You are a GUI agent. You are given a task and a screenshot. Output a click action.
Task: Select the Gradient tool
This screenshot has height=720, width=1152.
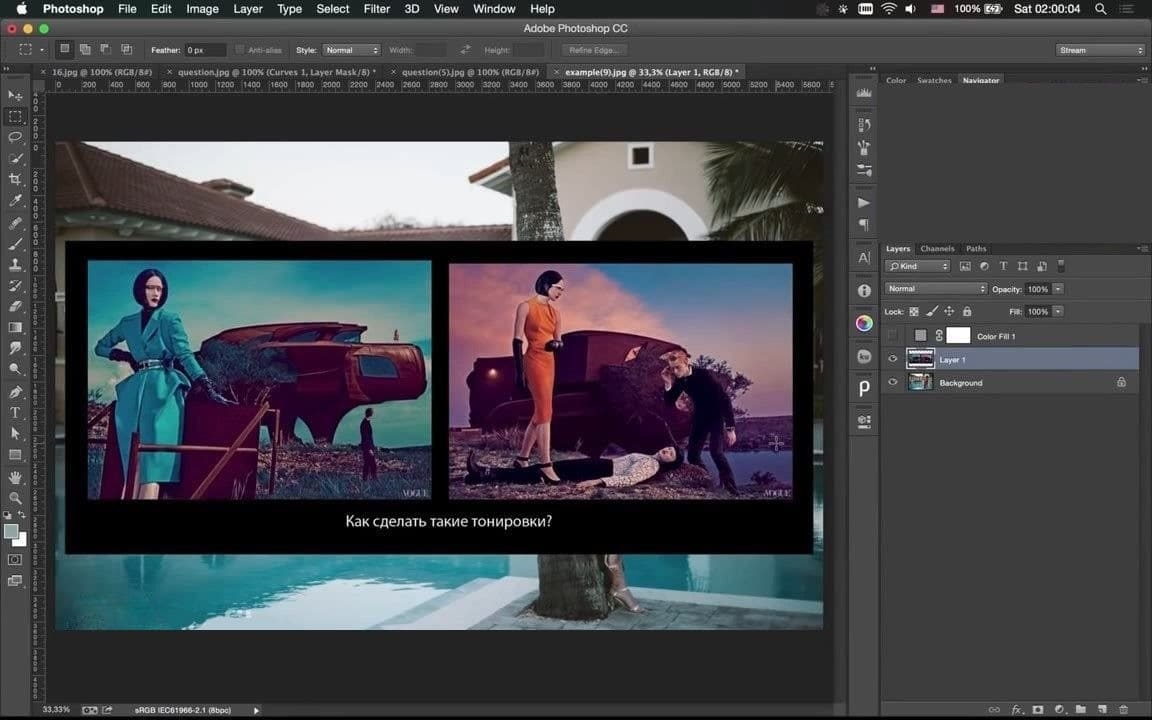coord(15,328)
